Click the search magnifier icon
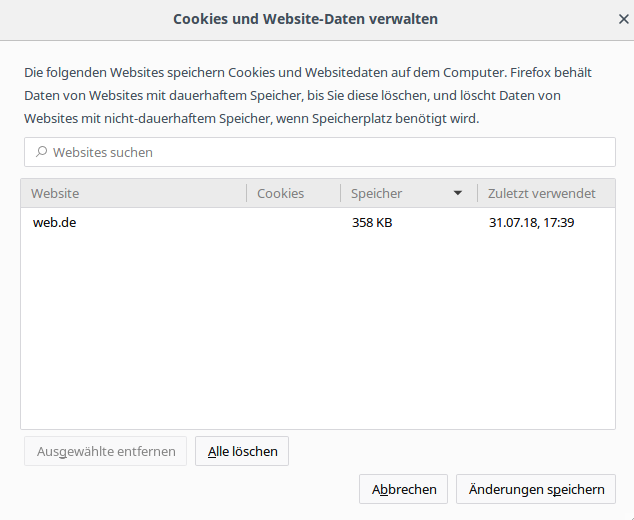 41,152
